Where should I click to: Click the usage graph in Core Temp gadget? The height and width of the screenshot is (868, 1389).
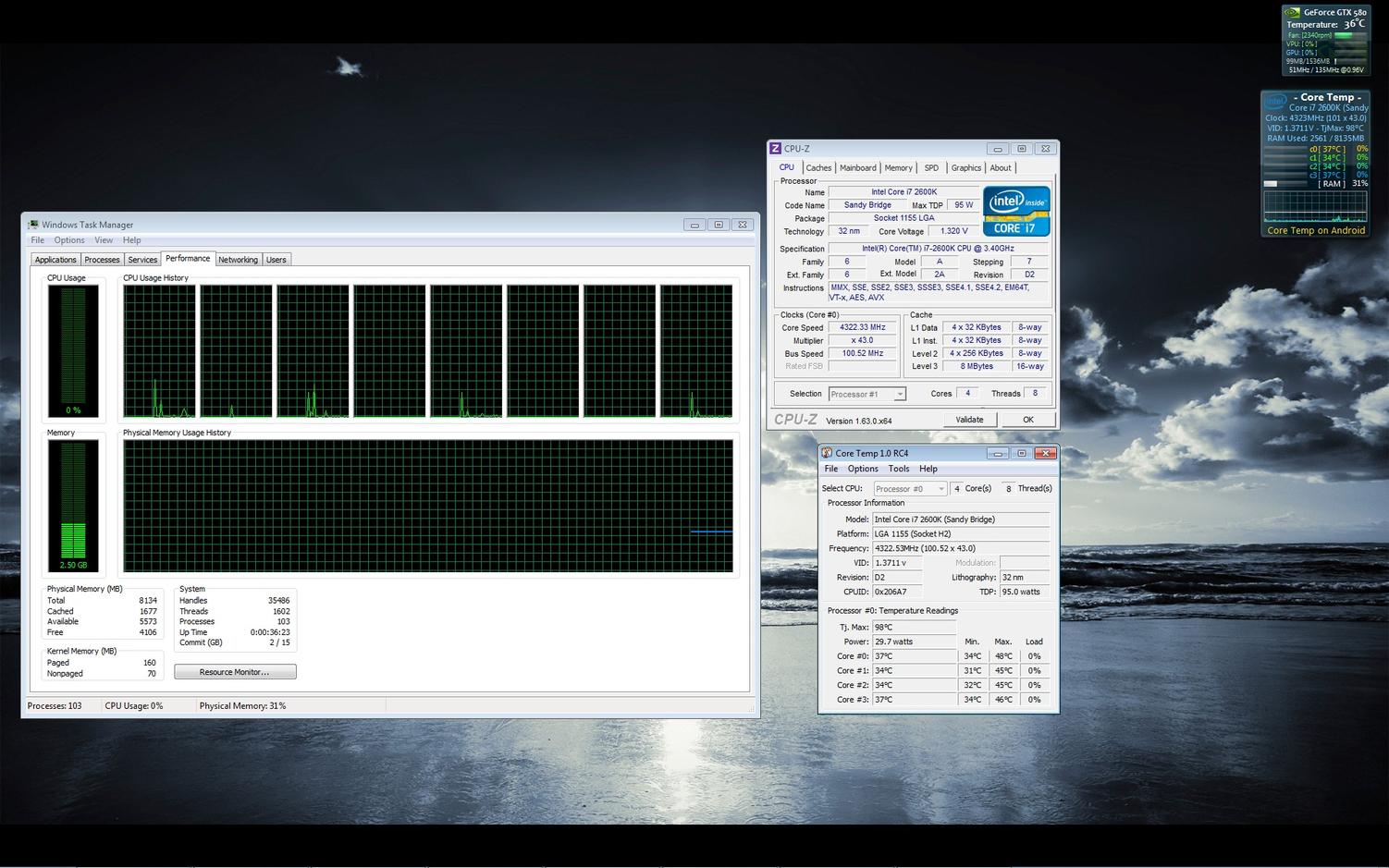click(1316, 206)
